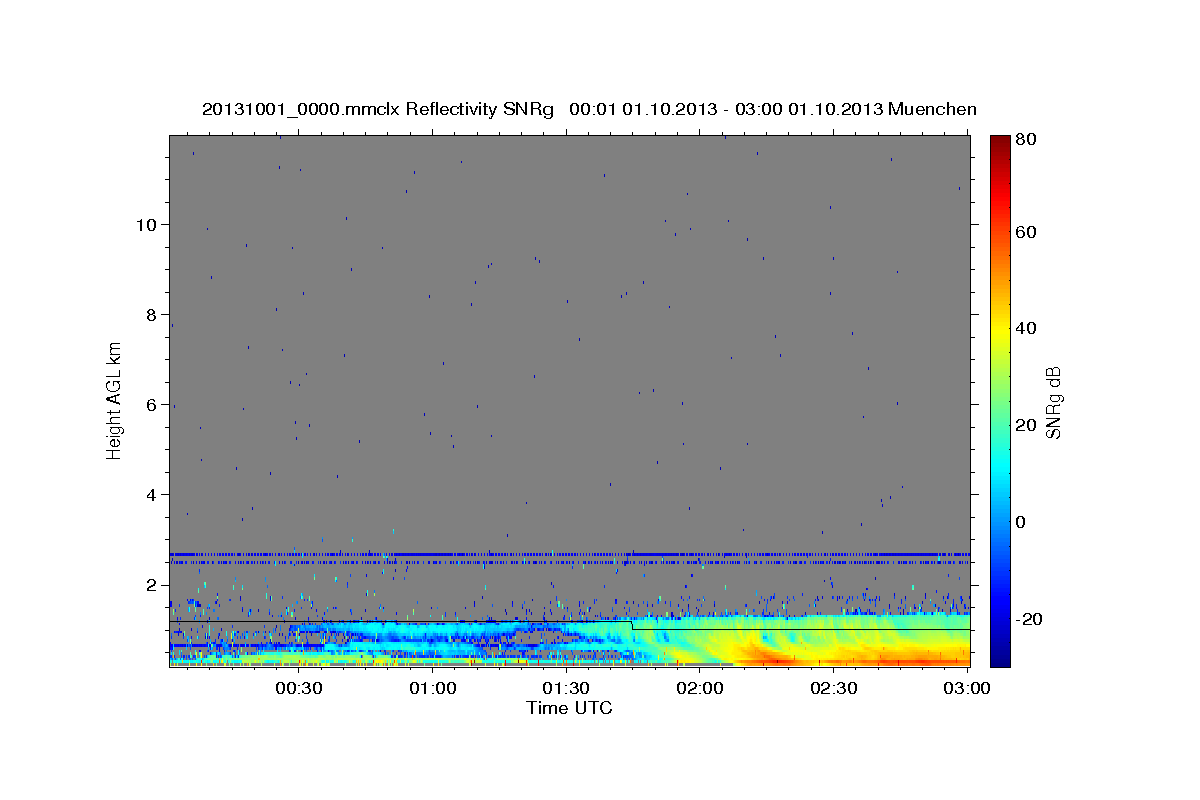Click the dark blue bottom of the colorbar
This screenshot has height=800, width=1200.
(1000, 657)
